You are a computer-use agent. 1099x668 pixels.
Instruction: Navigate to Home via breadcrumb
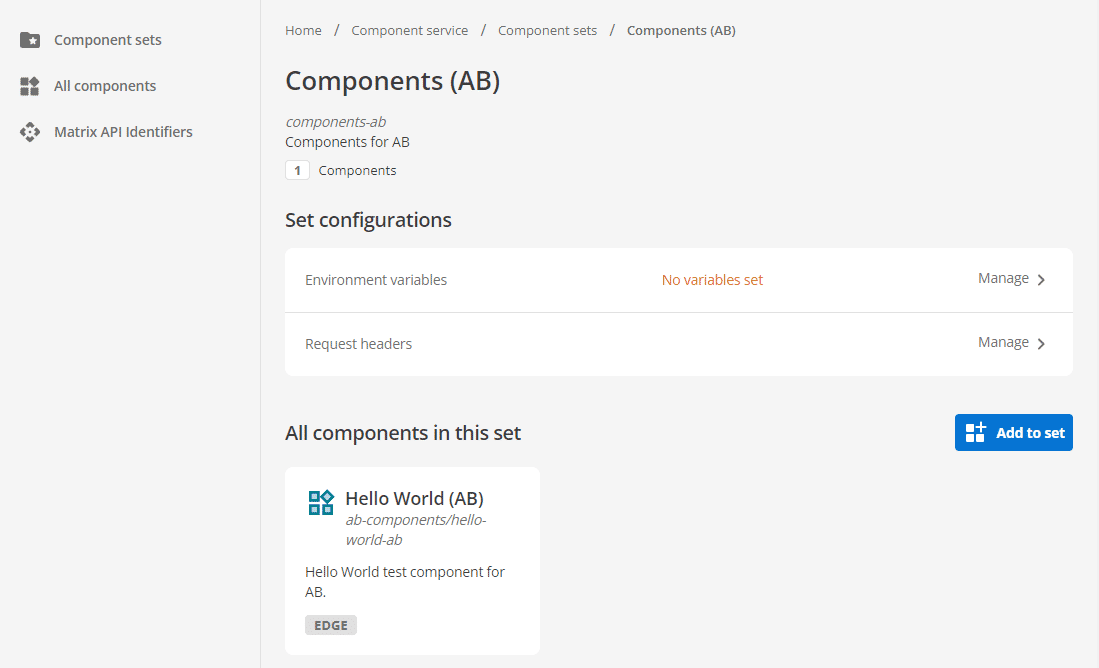click(x=303, y=30)
